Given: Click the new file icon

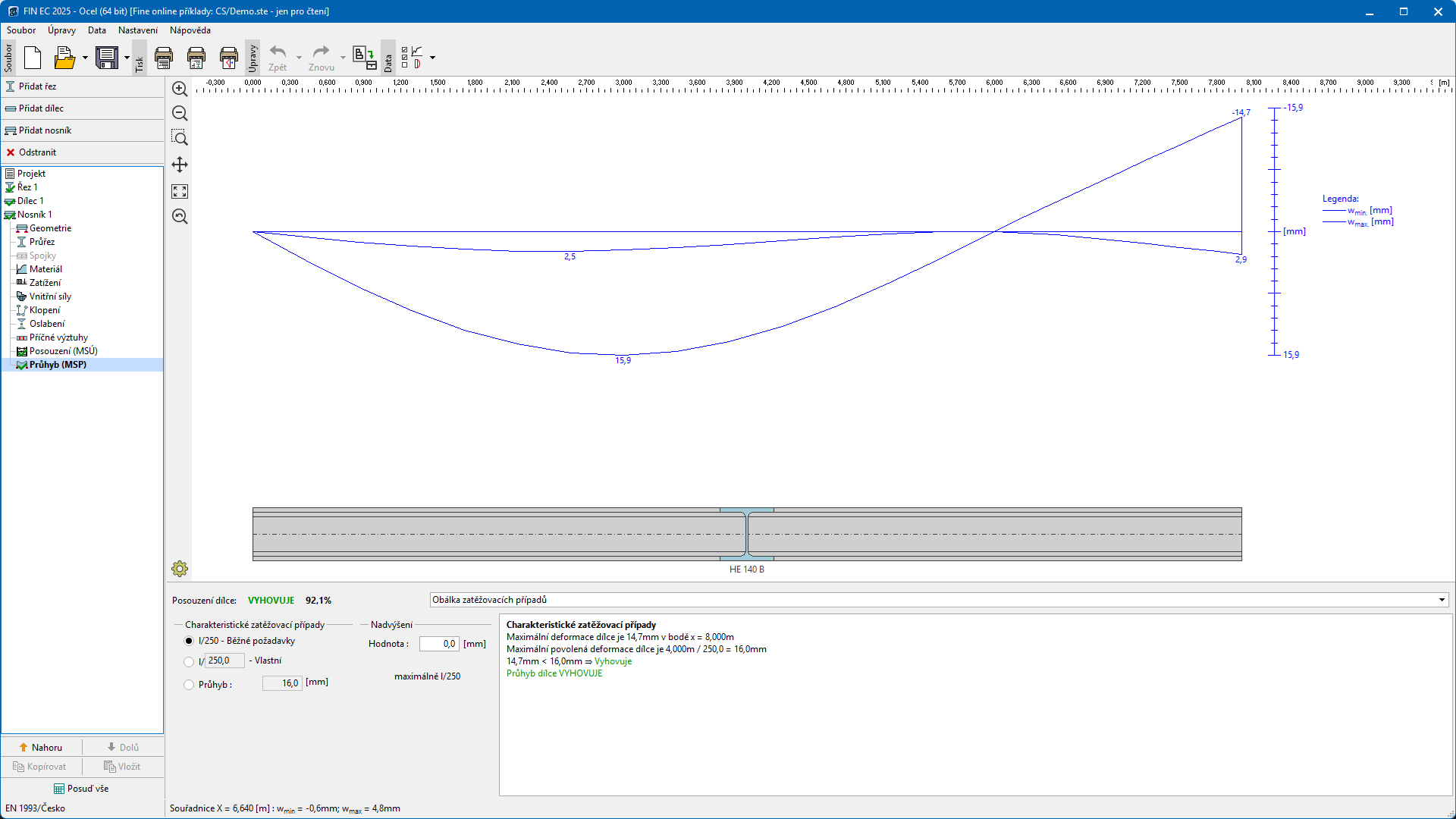Looking at the screenshot, I should 33,58.
